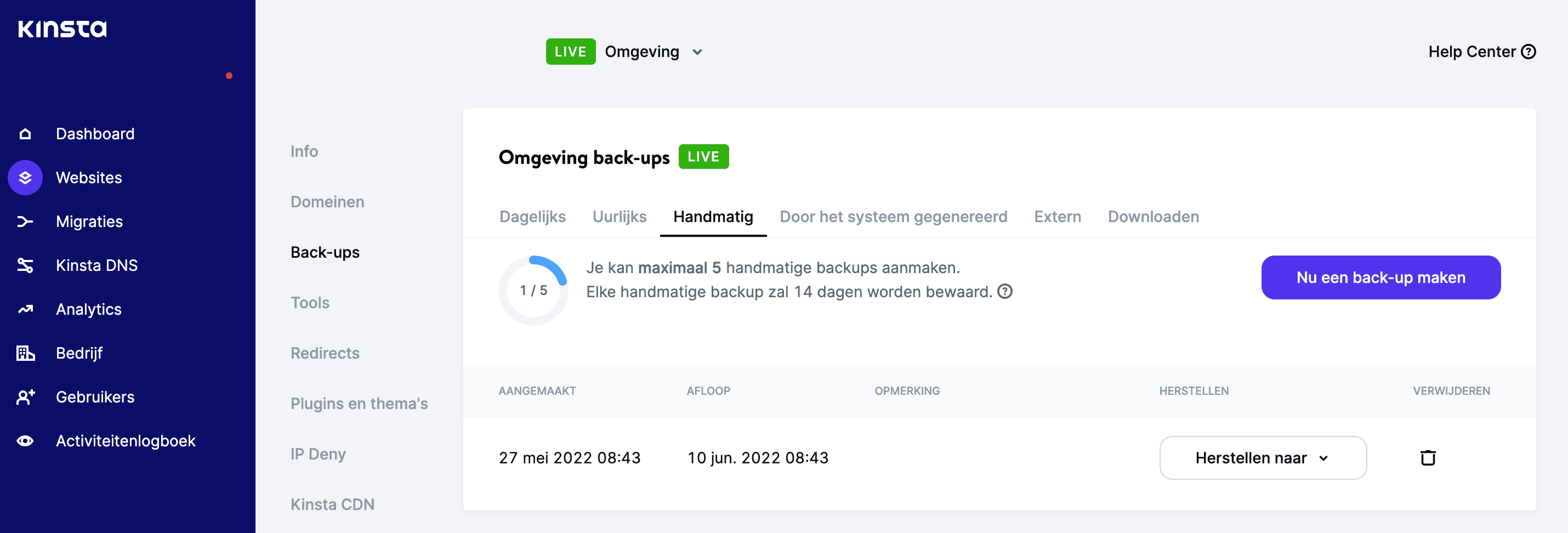
Task: Select the Dashboard home icon
Action: (24, 133)
